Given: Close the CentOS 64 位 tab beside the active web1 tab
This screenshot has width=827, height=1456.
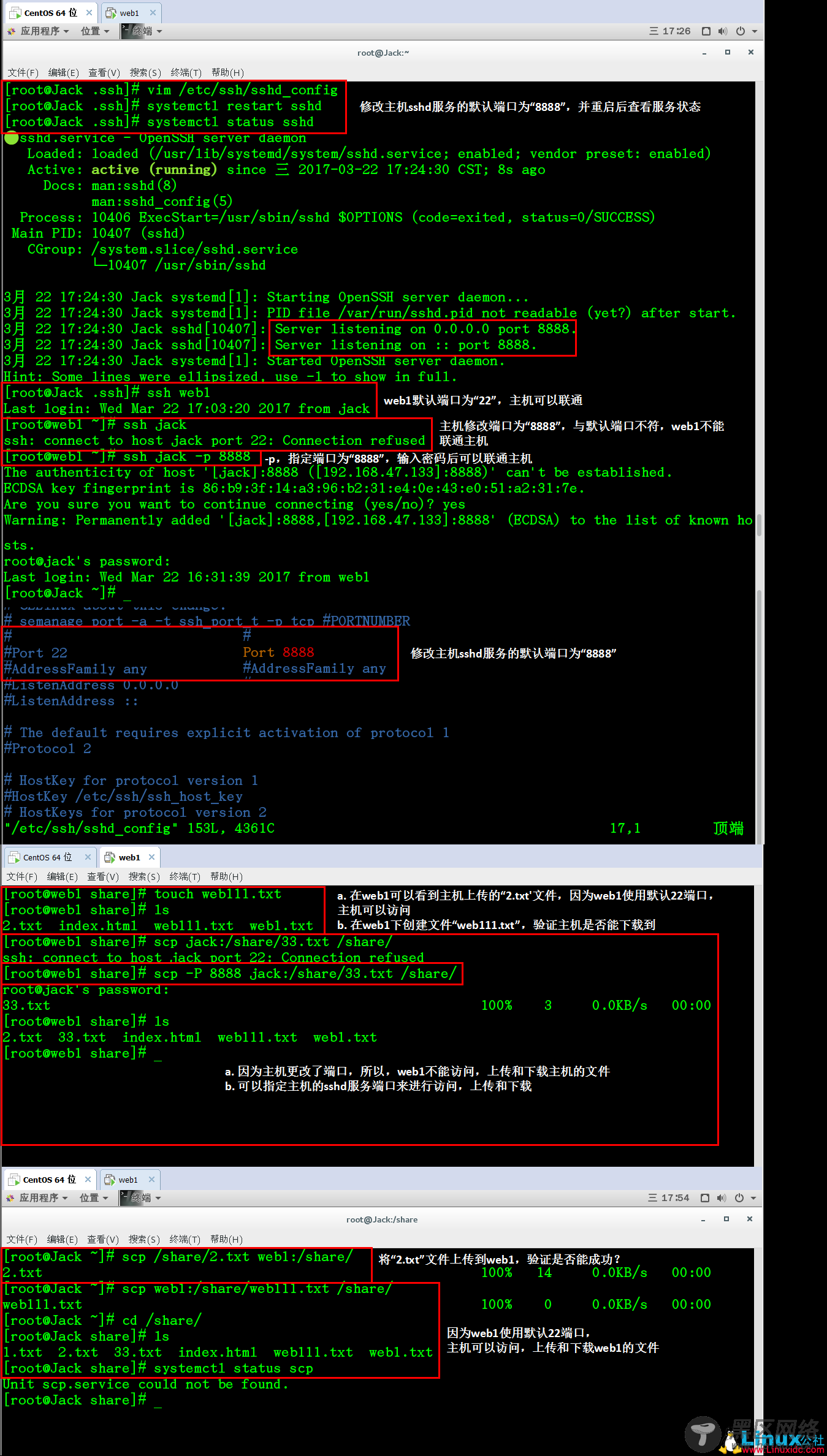Looking at the screenshot, I should point(88,857).
